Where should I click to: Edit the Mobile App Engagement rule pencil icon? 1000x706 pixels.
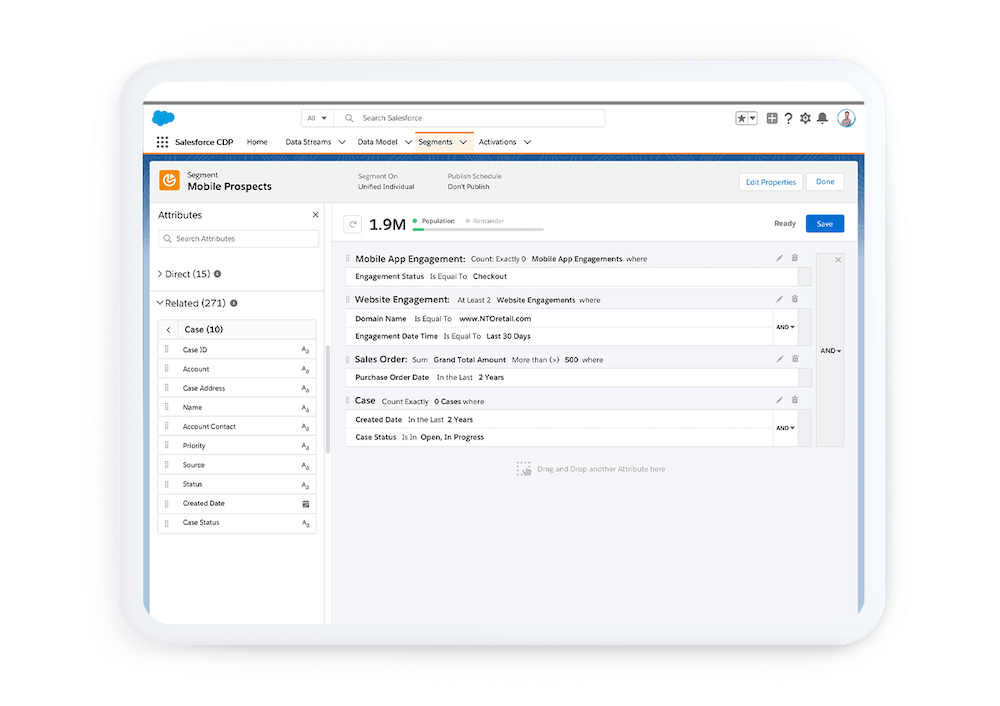point(779,258)
